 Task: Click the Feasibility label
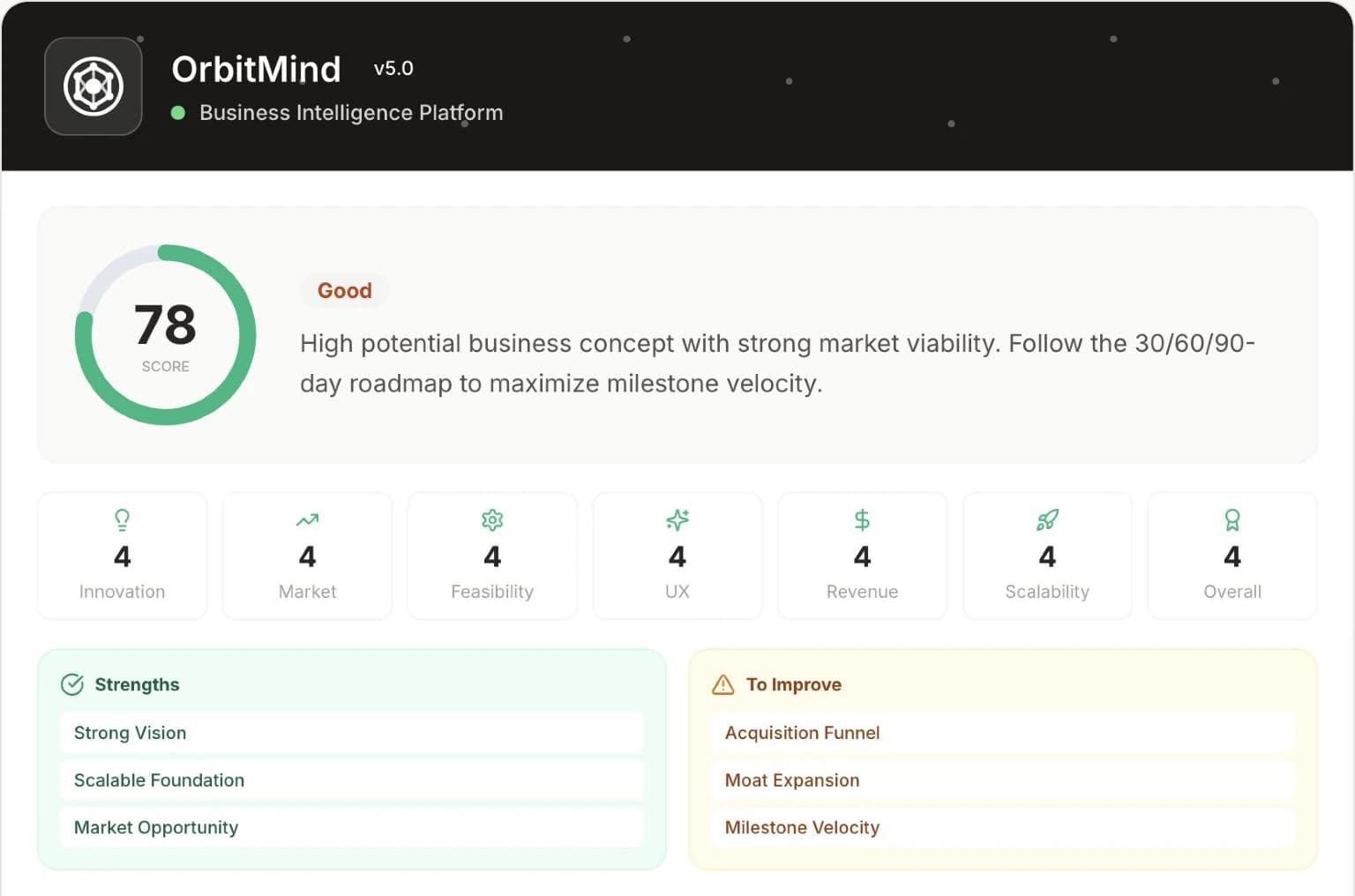pyautogui.click(x=492, y=592)
